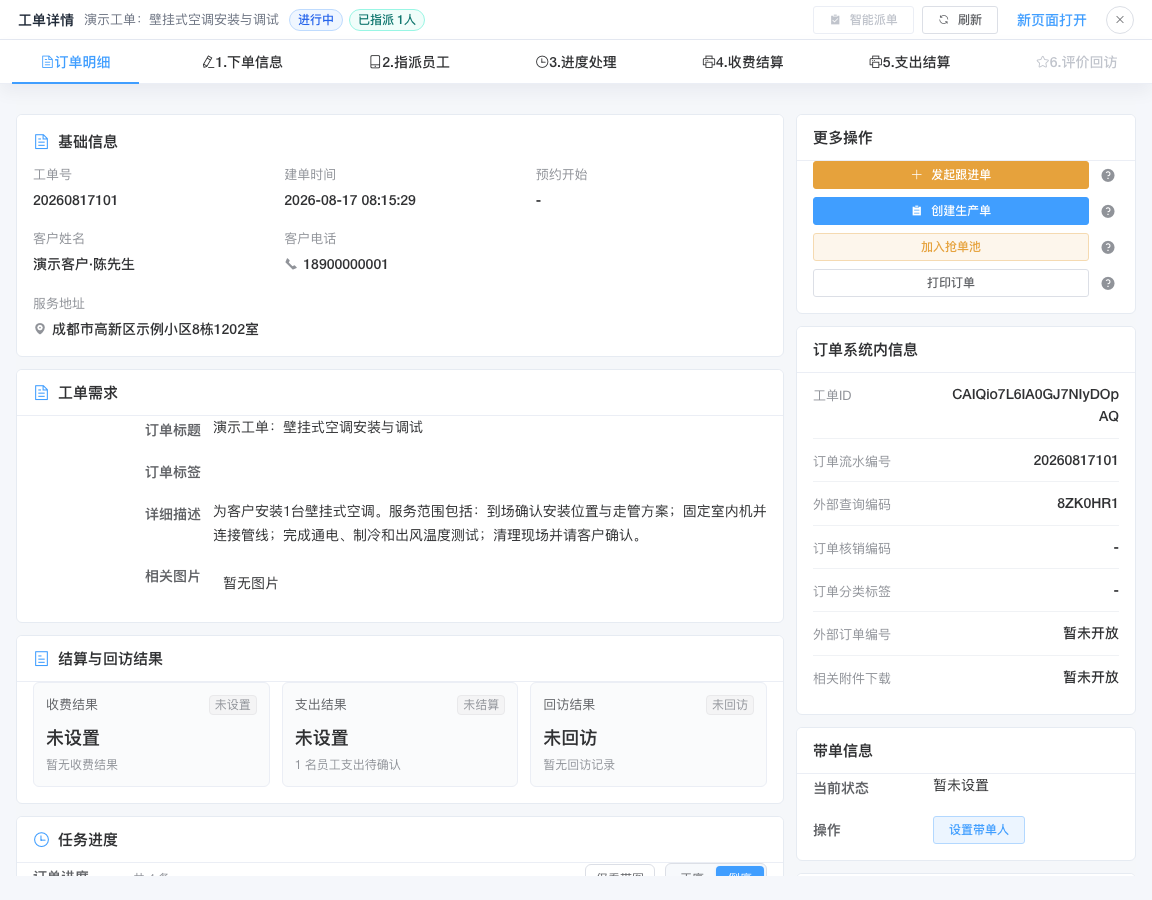
Task: Click the creation time 2026-08-17 08:15:29
Action: coord(350,200)
